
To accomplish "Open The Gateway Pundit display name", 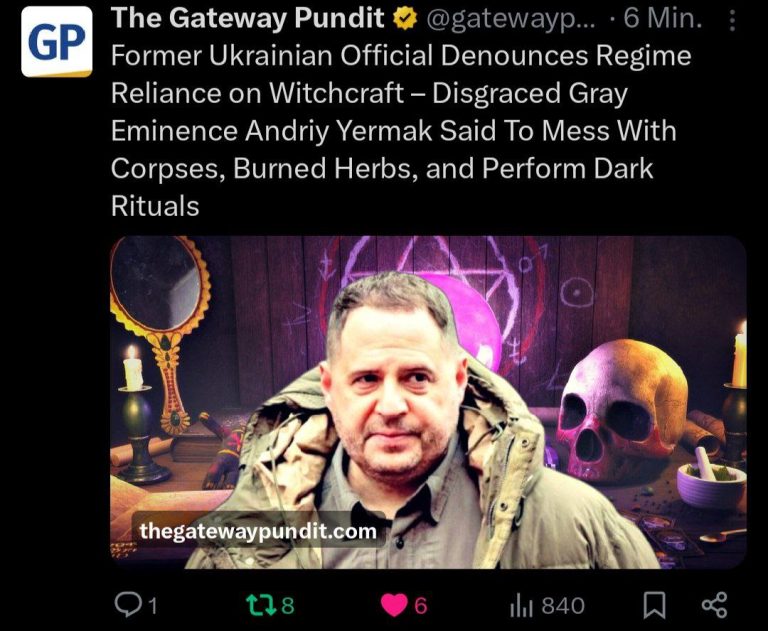I will (247, 18).
